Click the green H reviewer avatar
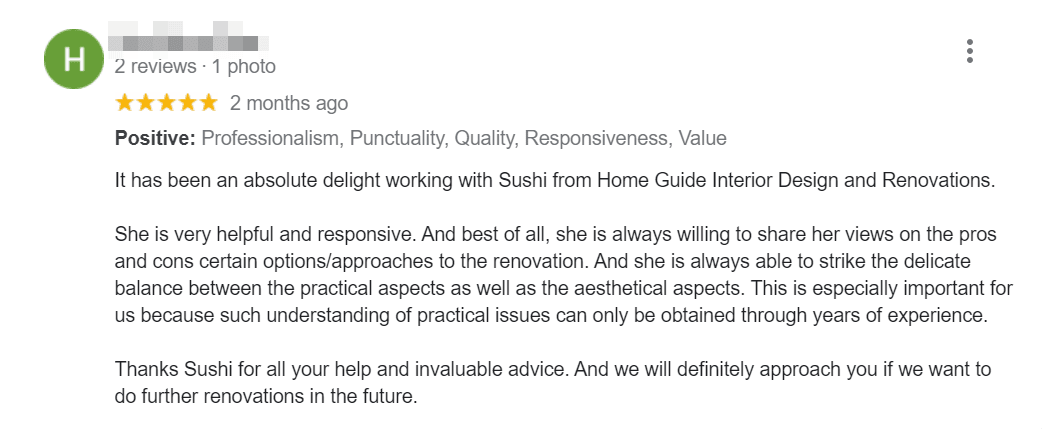Image resolution: width=1042 pixels, height=429 pixels. coord(74,59)
